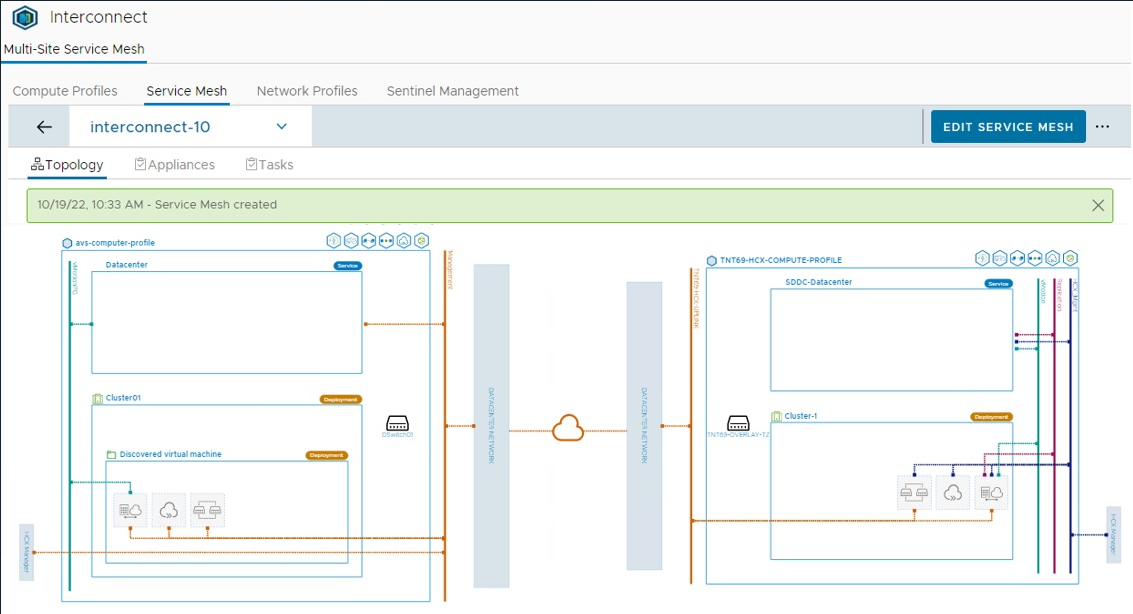The image size is (1133, 614).
Task: Click the Management network label
Action: coord(450,269)
